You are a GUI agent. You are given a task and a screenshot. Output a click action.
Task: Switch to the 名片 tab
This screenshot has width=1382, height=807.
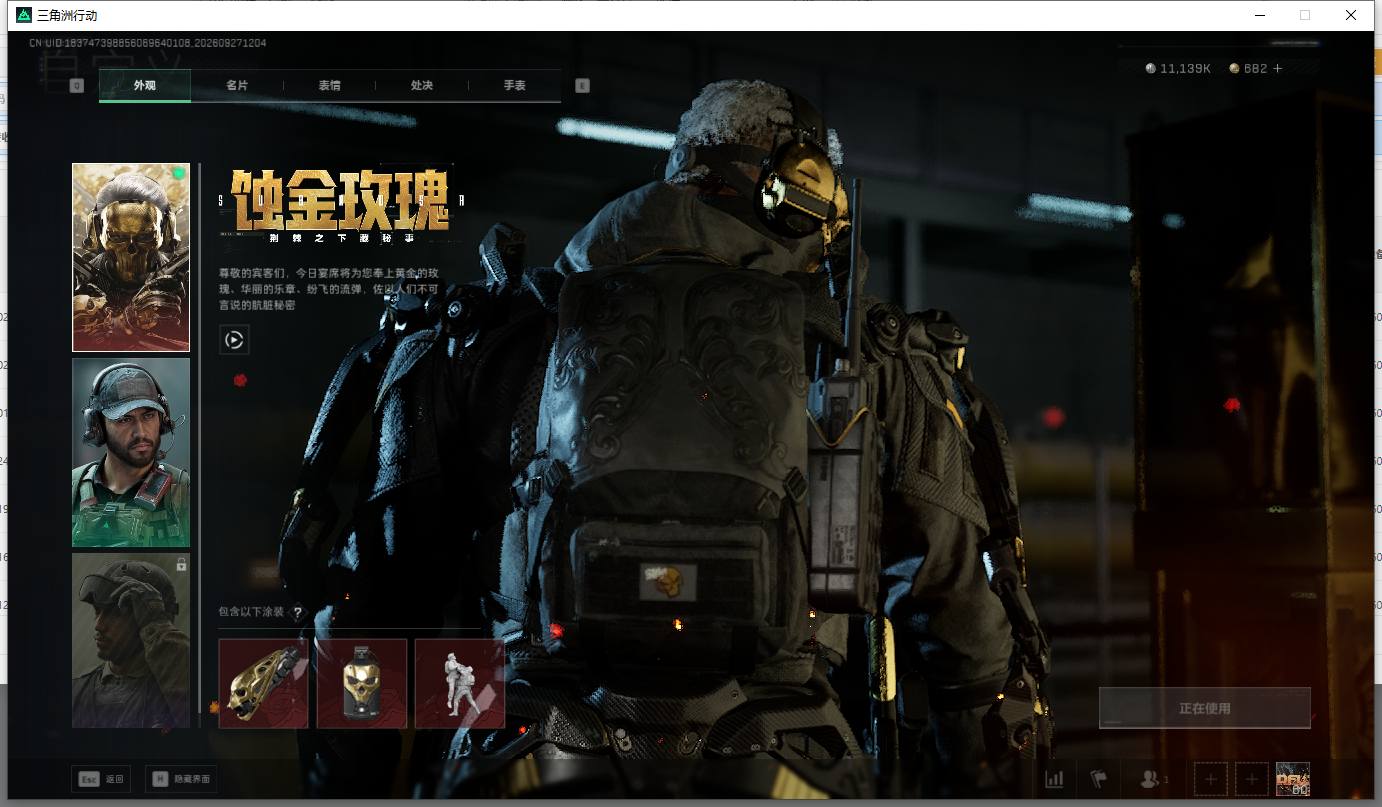coord(237,86)
